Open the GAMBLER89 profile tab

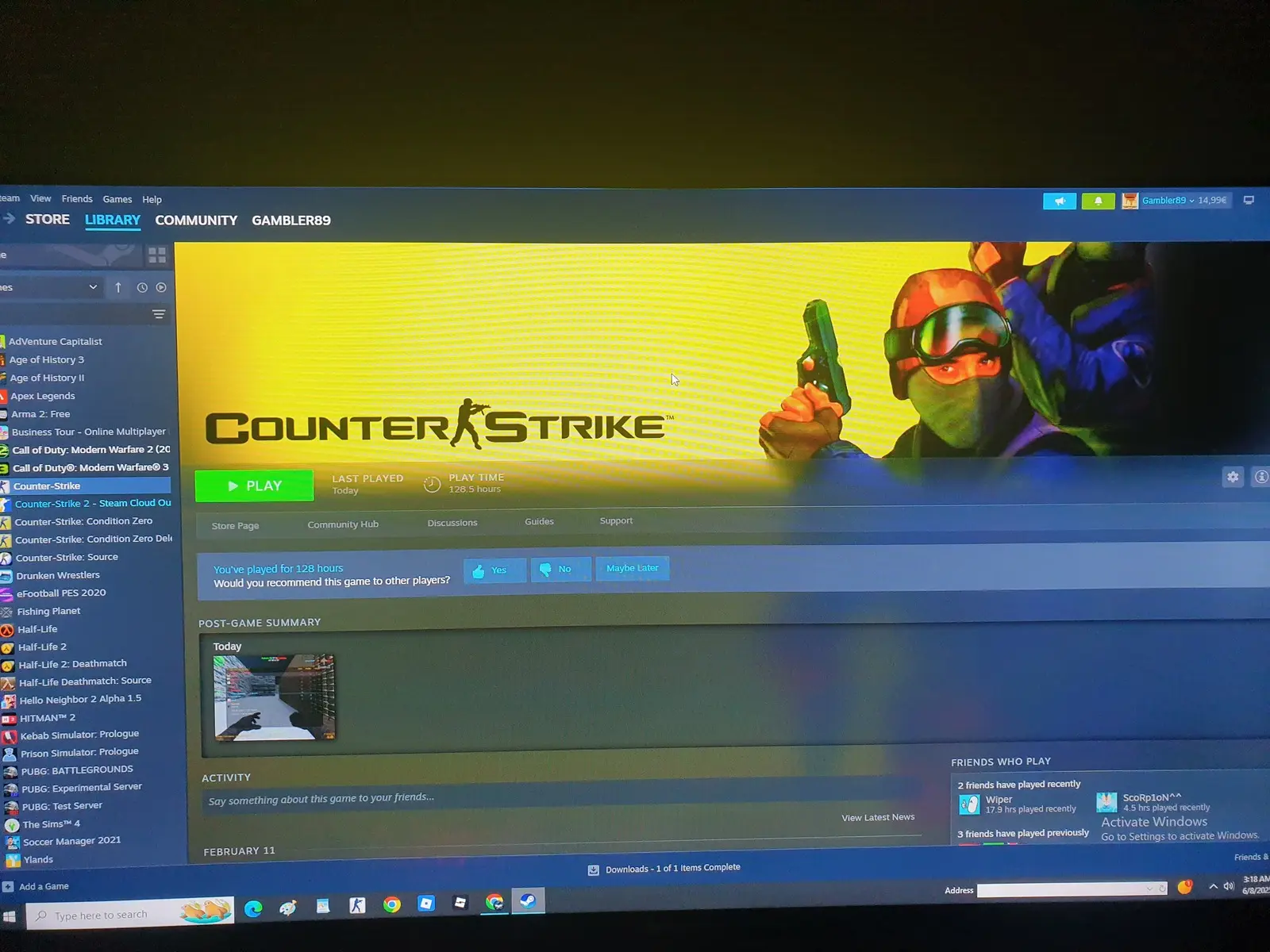coord(291,221)
